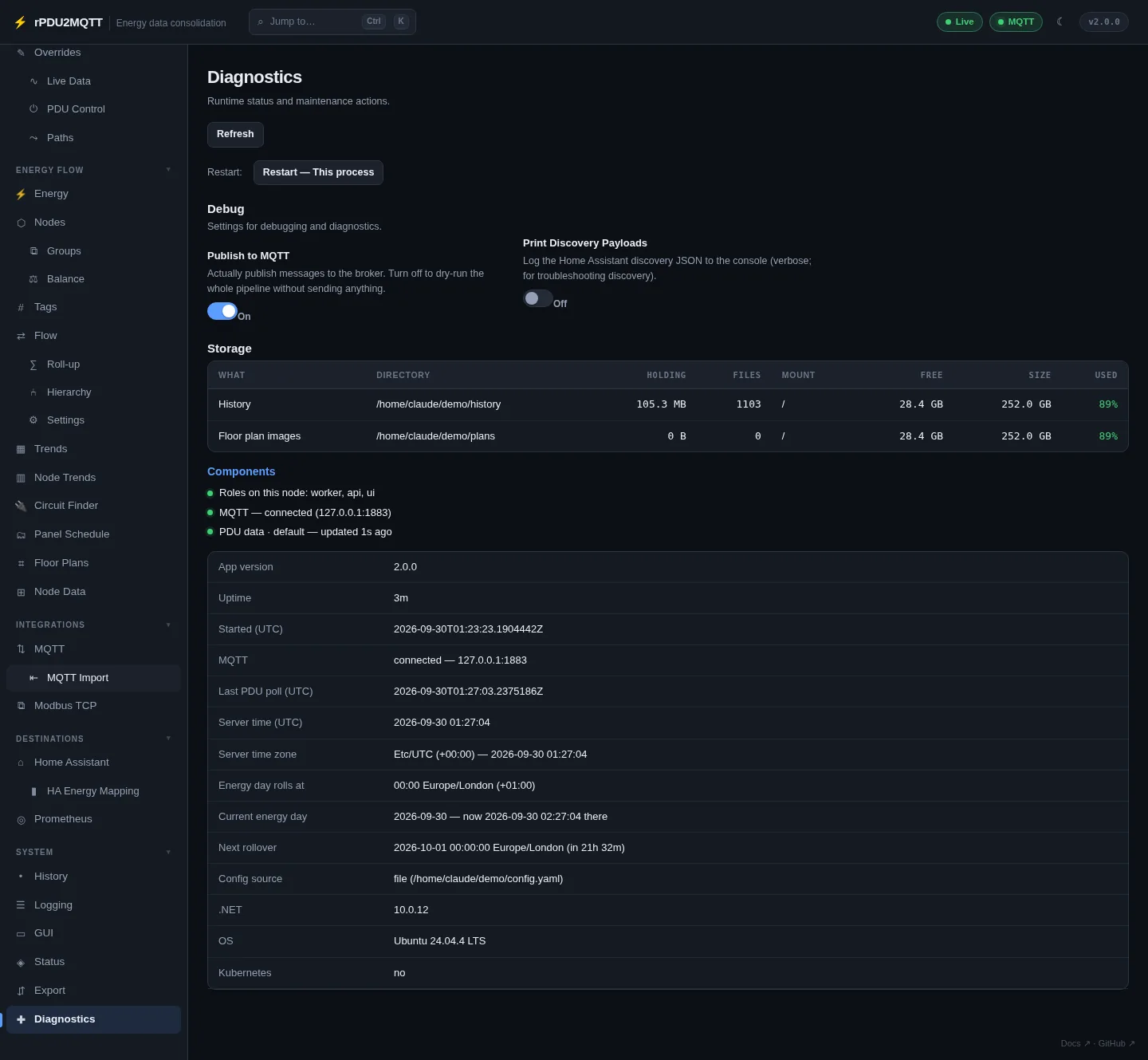1148x1060 pixels.
Task: Click the Uptime value 3m
Action: (x=401, y=598)
